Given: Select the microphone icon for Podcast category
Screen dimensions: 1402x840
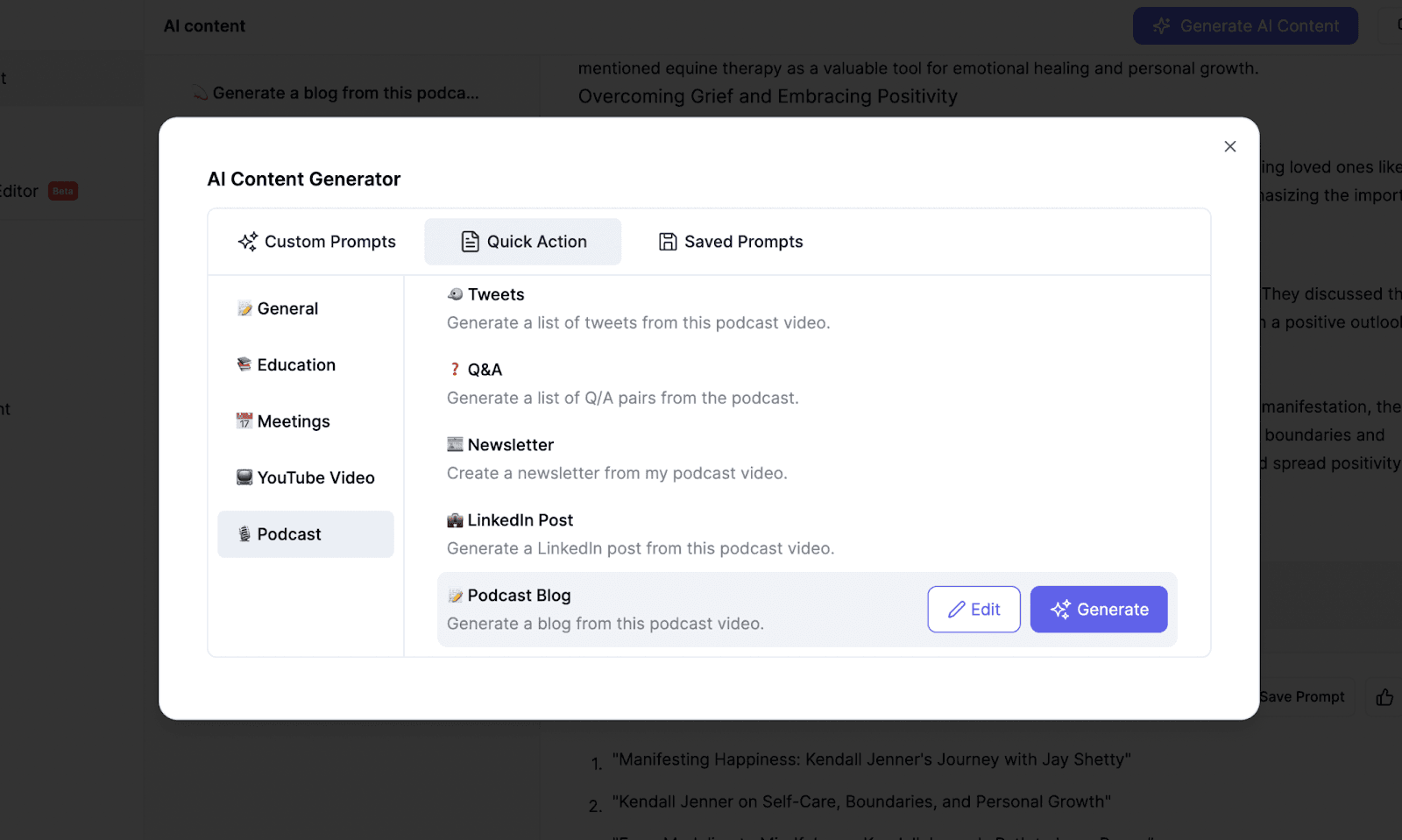Looking at the screenshot, I should 244,533.
